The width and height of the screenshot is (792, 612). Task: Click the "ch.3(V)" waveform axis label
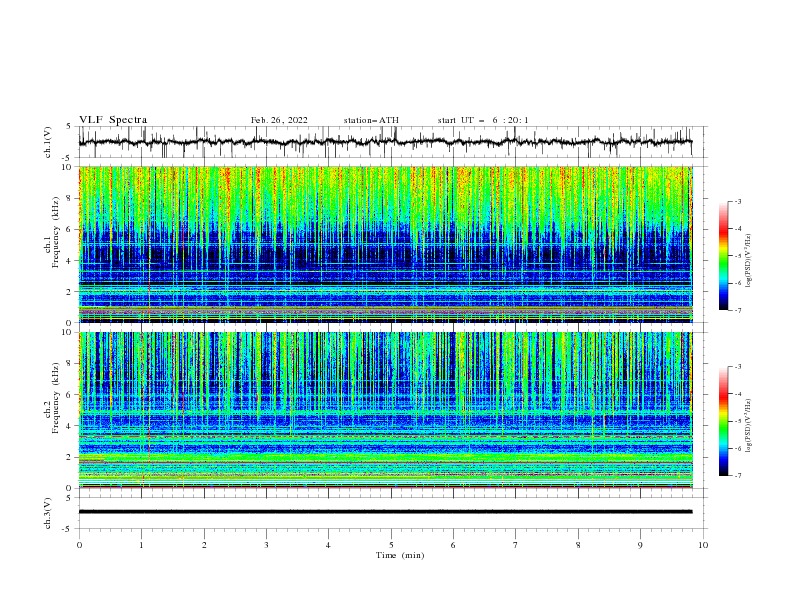48,513
